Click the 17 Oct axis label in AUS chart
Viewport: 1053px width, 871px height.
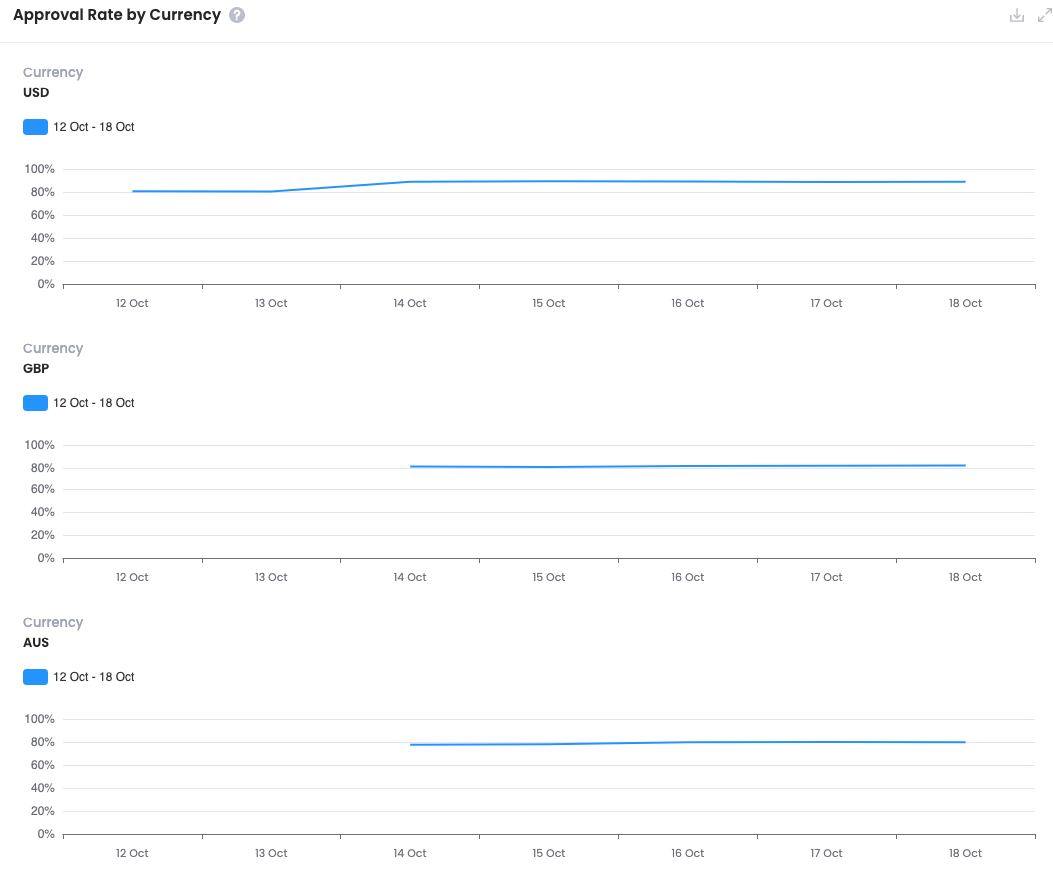826,854
